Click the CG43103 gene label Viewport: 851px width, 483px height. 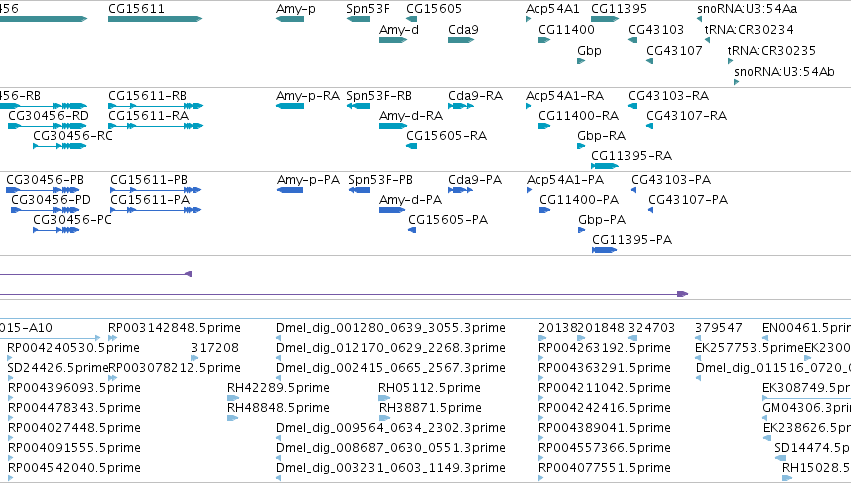coord(656,29)
